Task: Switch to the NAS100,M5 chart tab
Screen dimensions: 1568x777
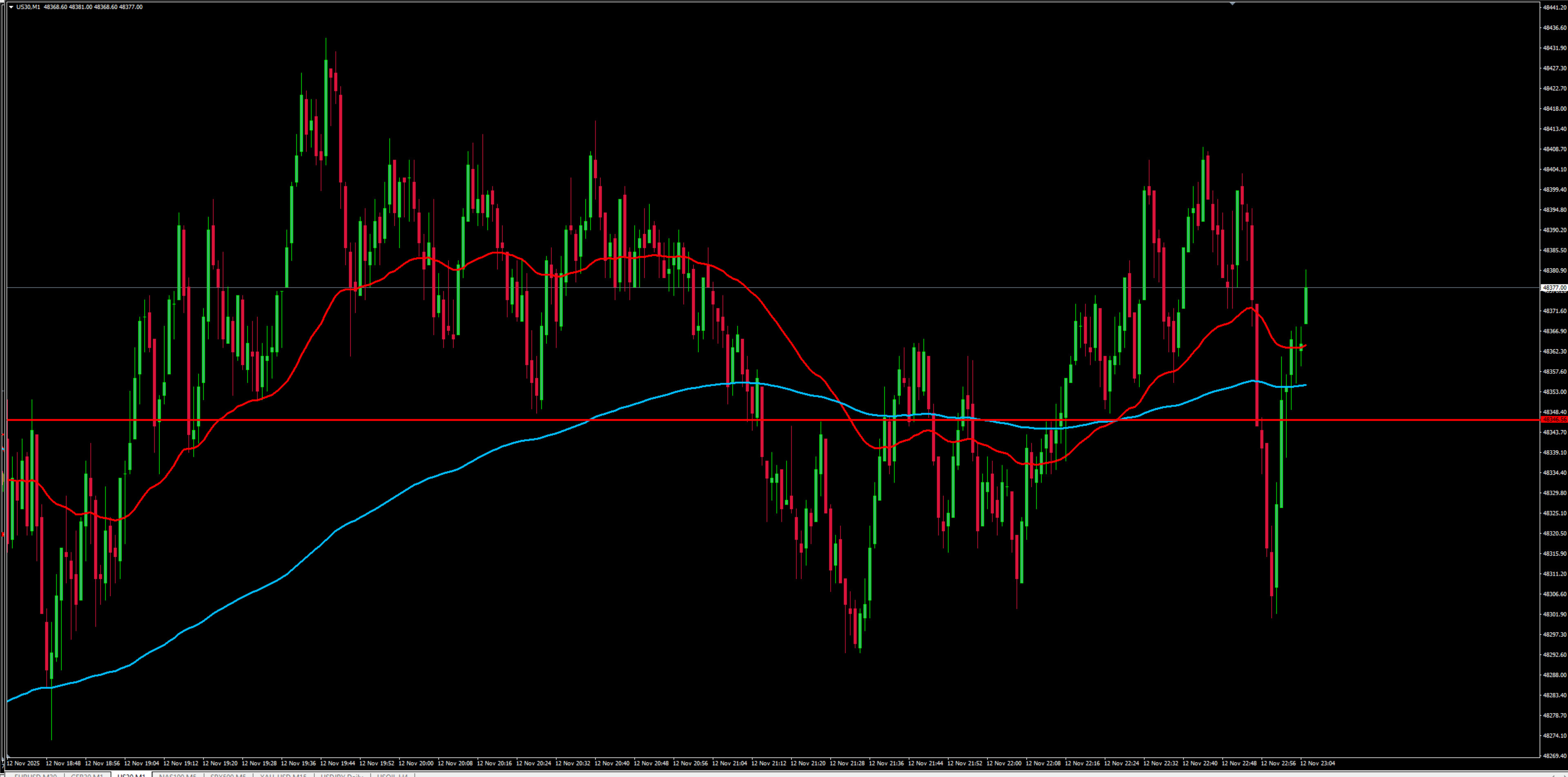Action: [x=177, y=775]
